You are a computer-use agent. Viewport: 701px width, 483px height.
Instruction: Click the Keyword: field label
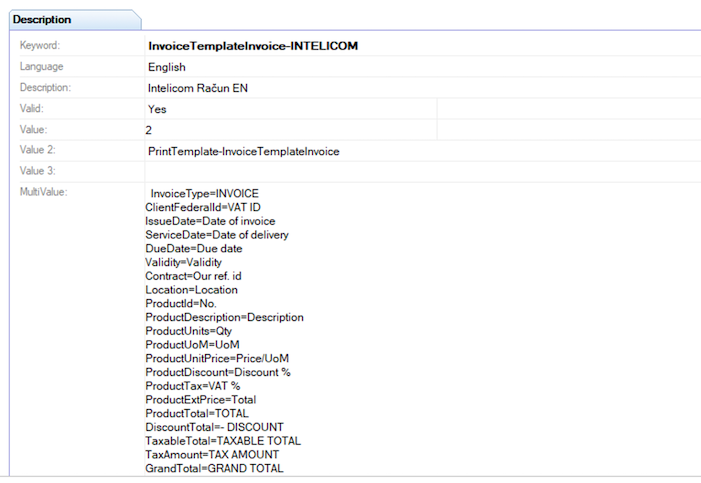[x=40, y=45]
